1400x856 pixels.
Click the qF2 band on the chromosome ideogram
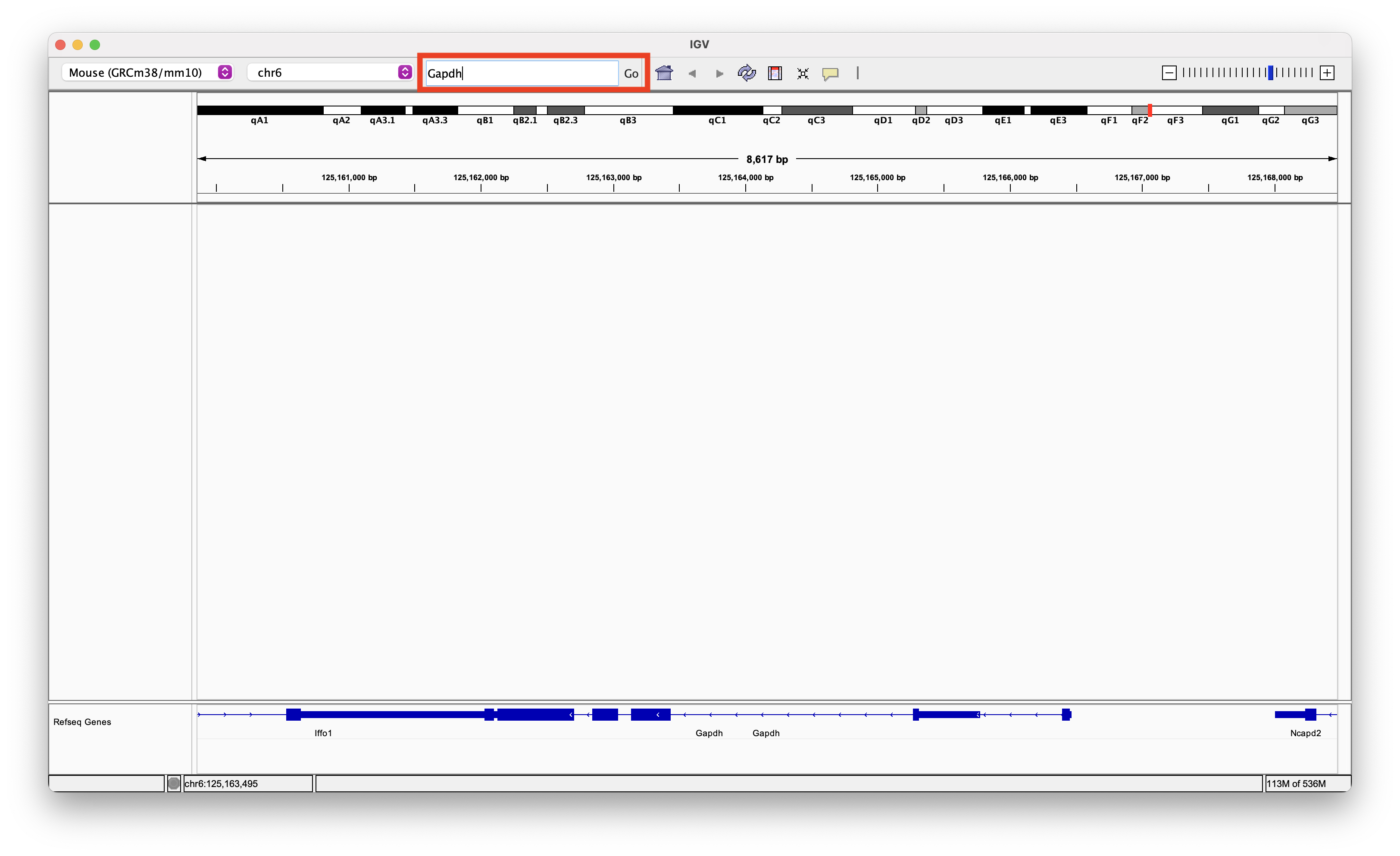coord(1140,109)
